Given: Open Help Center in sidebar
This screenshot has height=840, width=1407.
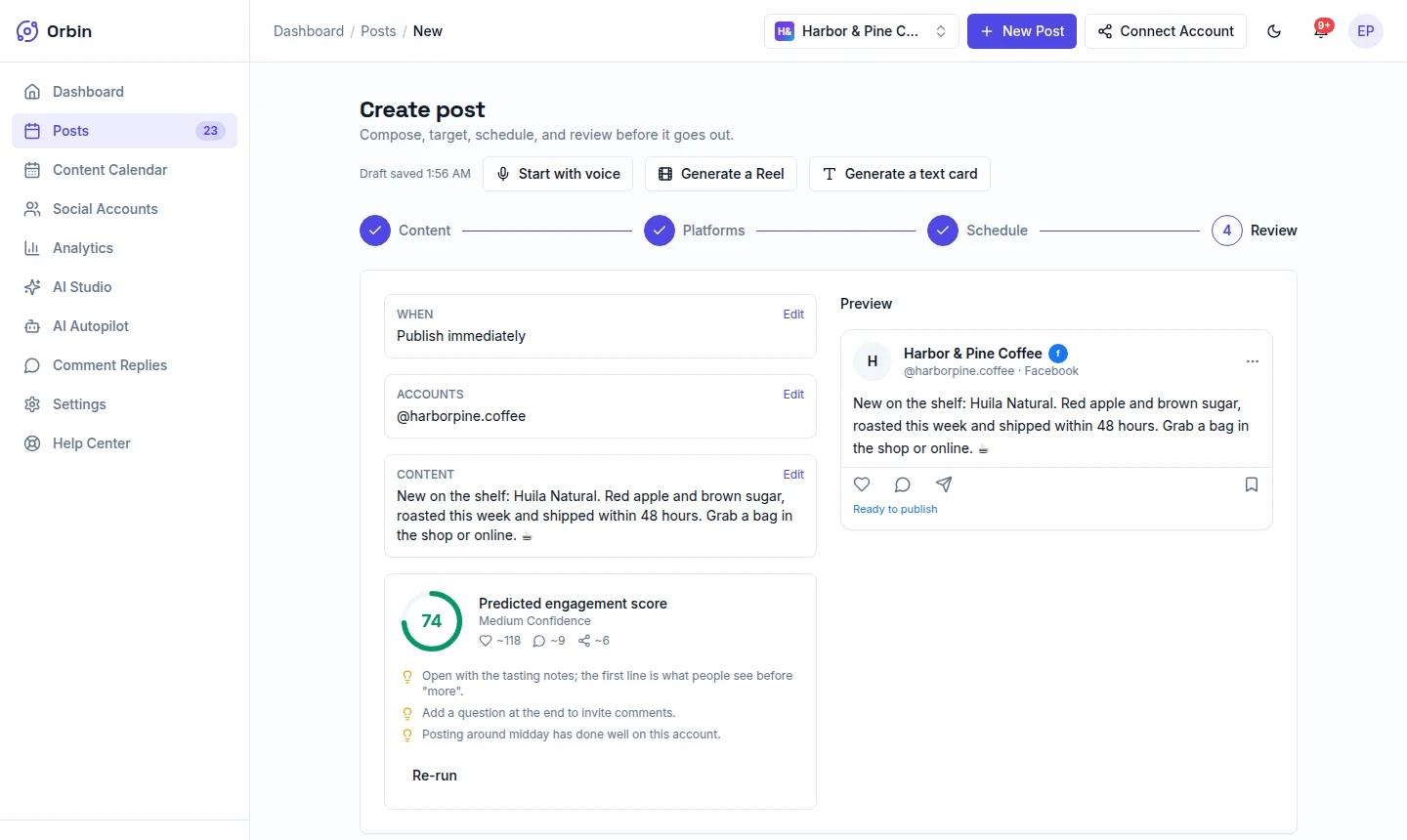Looking at the screenshot, I should click(x=124, y=443).
